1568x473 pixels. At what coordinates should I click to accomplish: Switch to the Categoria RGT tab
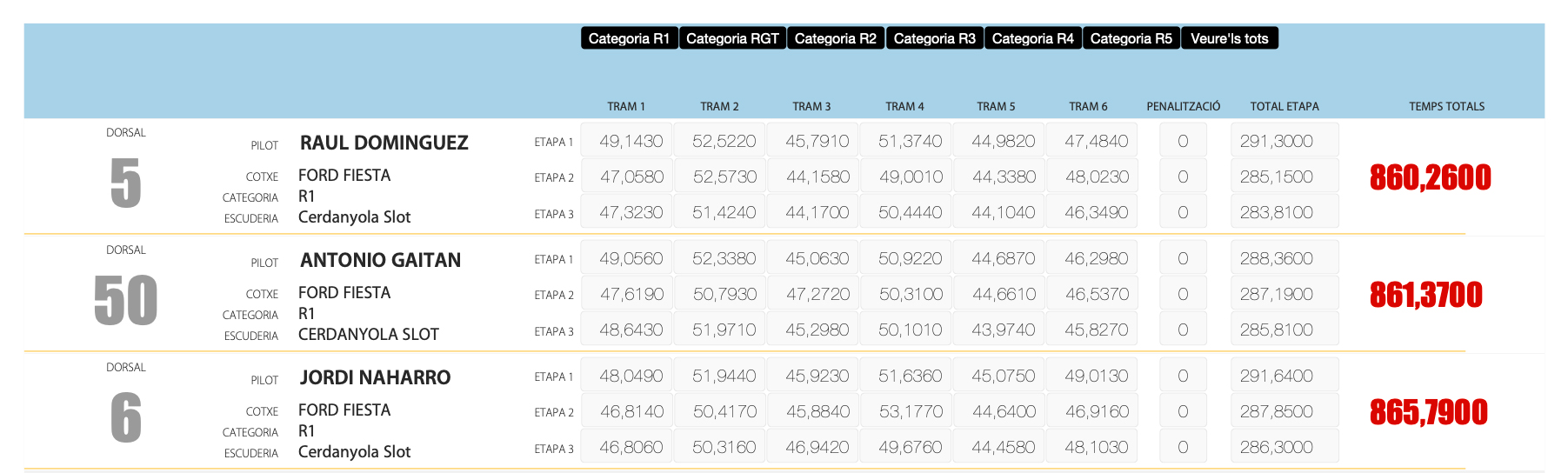pyautogui.click(x=732, y=38)
